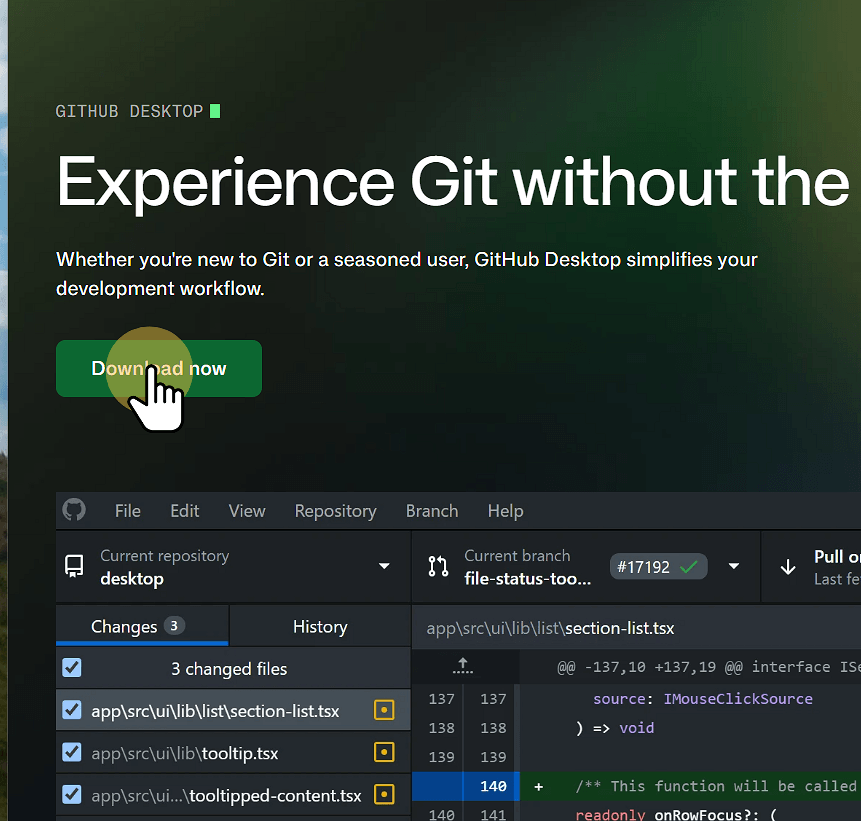
Task: Open the Current repository dropdown
Action: click(383, 566)
